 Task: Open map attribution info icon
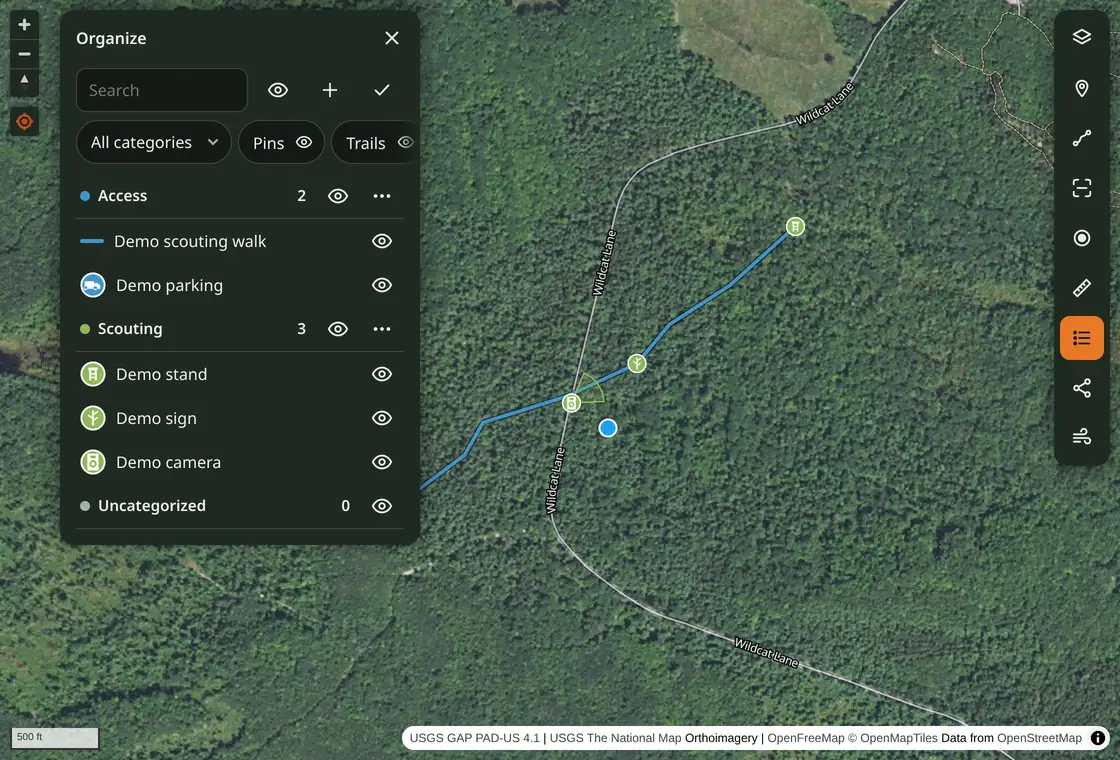pos(1098,738)
